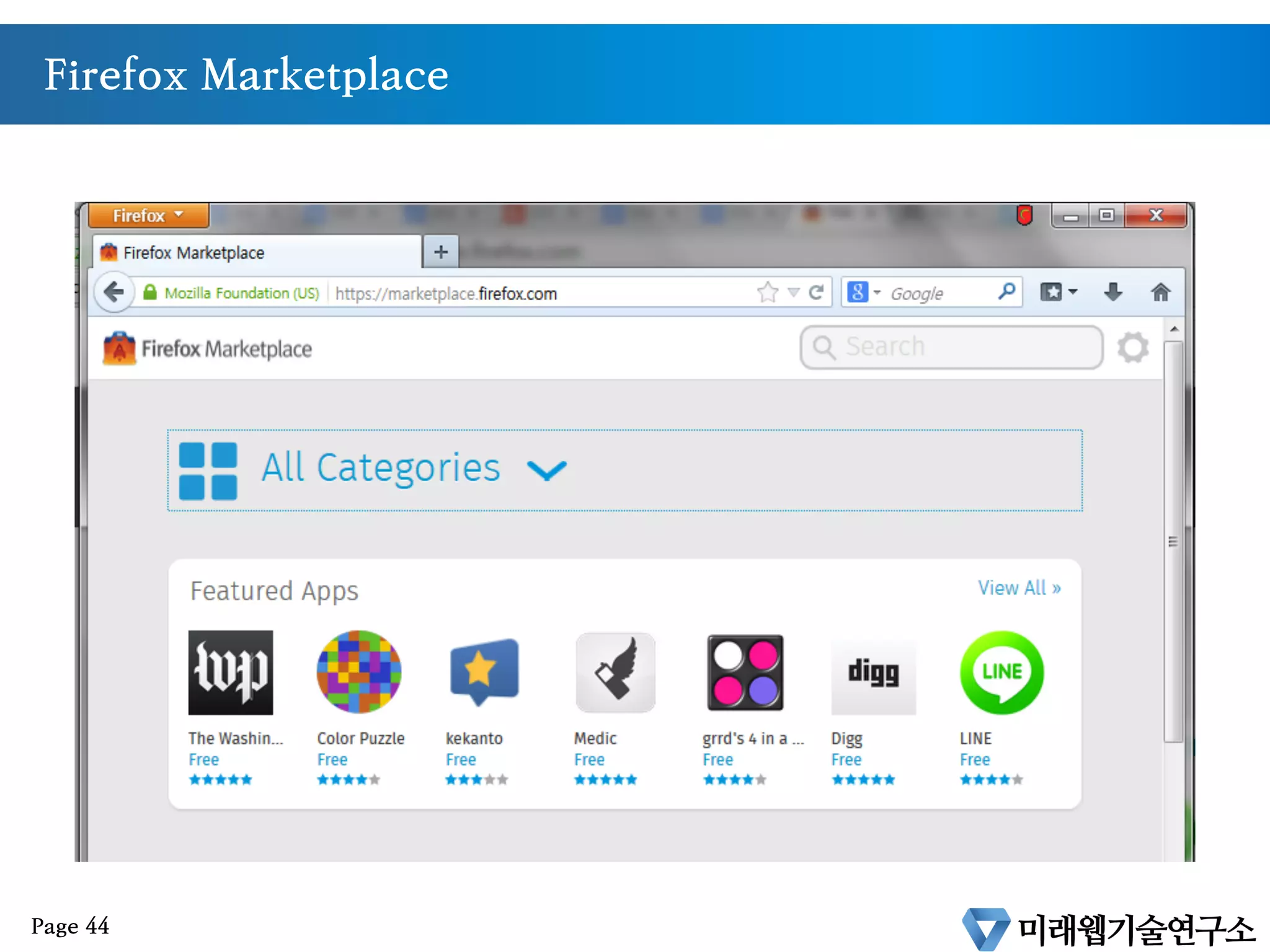Open the Medic app icon
Screen dimensions: 1270x952
coord(615,672)
